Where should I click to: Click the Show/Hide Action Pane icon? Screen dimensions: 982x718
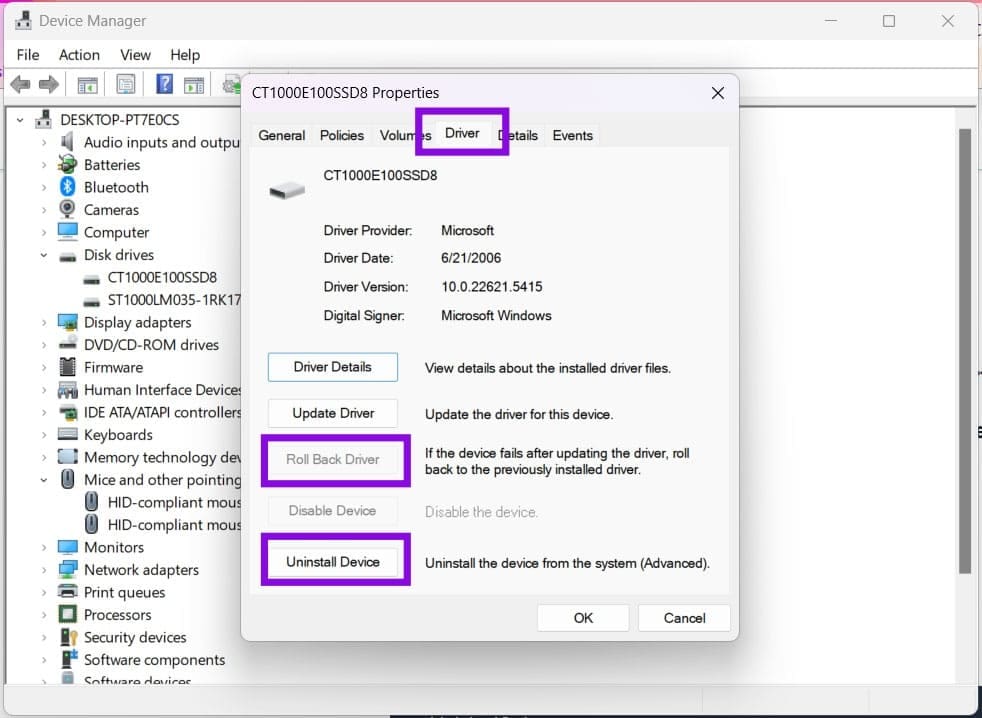194,84
